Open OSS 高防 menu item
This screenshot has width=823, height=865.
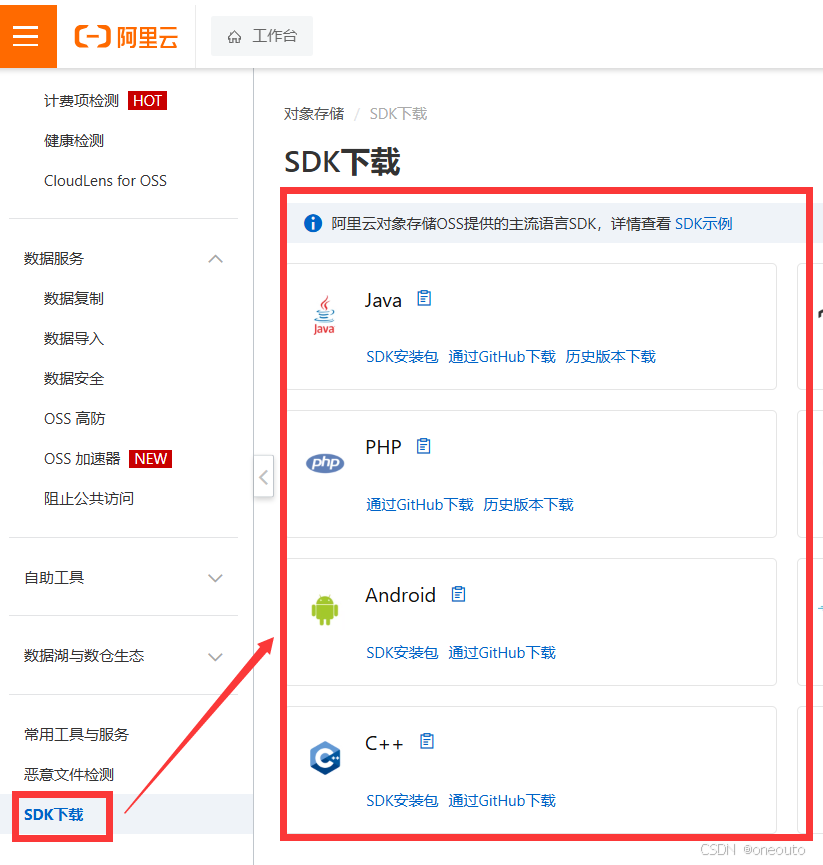[x=74, y=419]
